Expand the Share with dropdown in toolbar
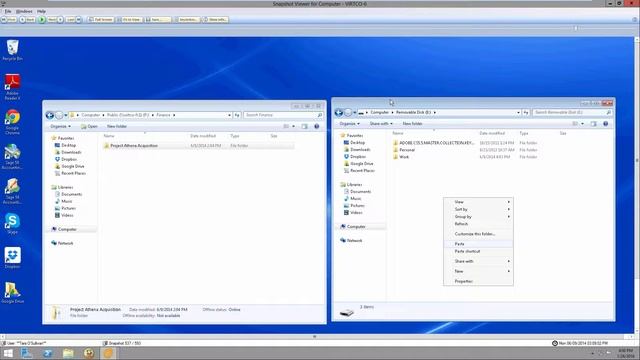 coord(381,124)
